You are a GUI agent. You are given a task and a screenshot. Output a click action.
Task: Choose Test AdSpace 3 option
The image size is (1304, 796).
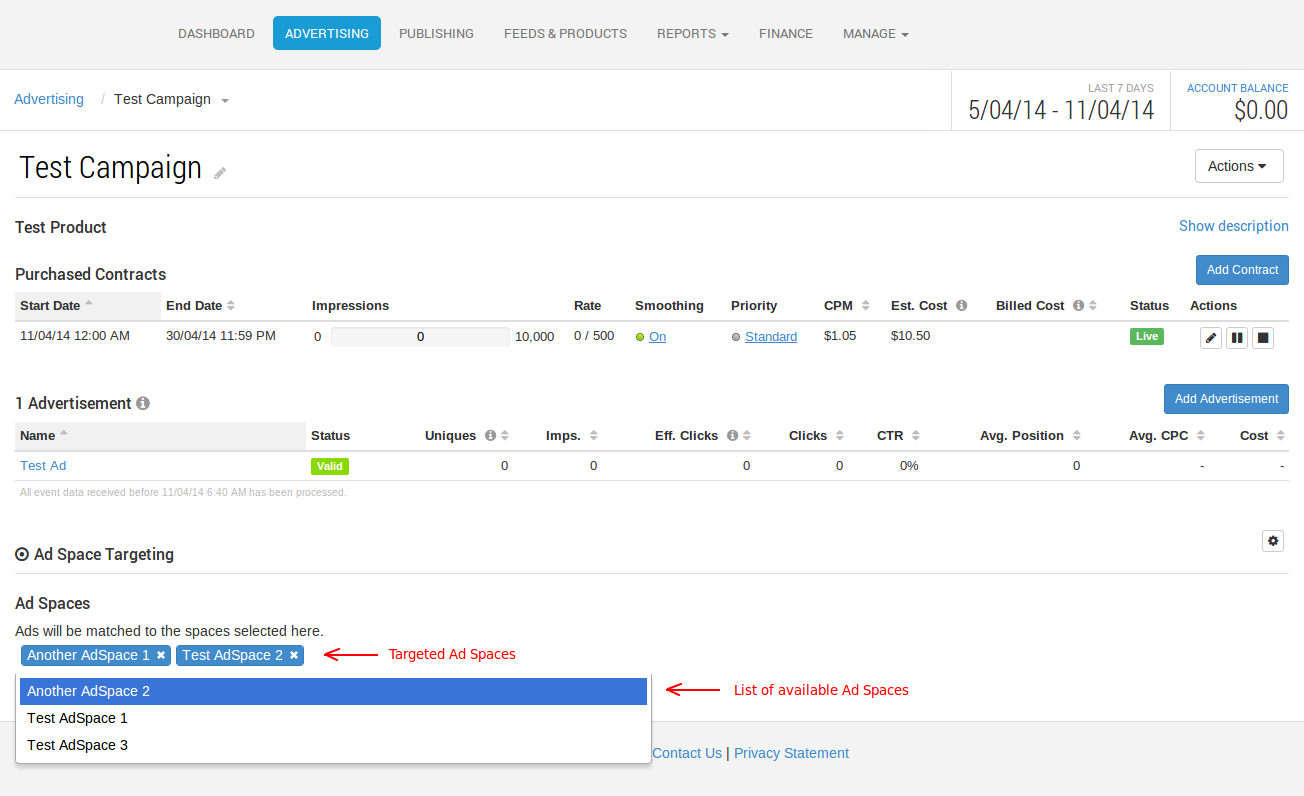click(333, 745)
